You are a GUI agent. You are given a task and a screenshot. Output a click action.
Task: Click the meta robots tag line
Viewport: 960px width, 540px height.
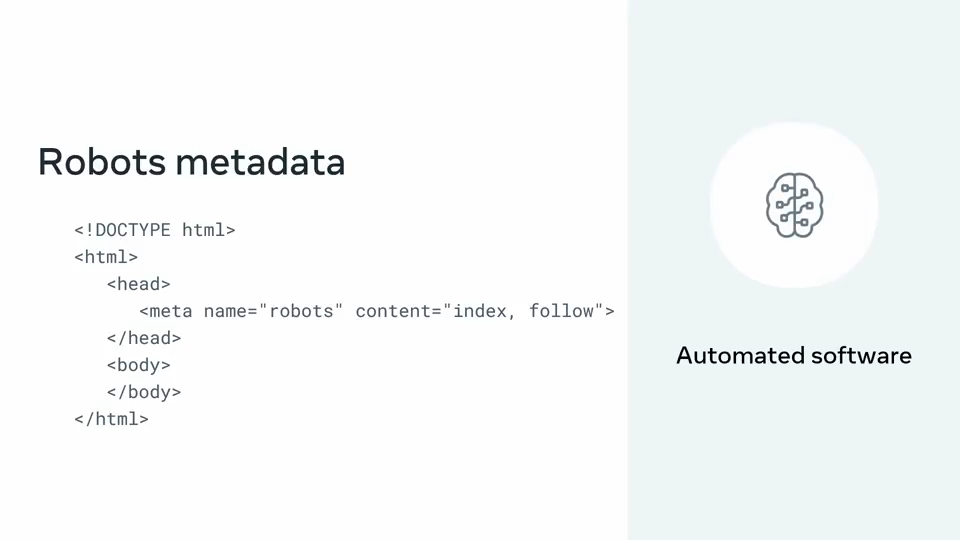coord(377,311)
